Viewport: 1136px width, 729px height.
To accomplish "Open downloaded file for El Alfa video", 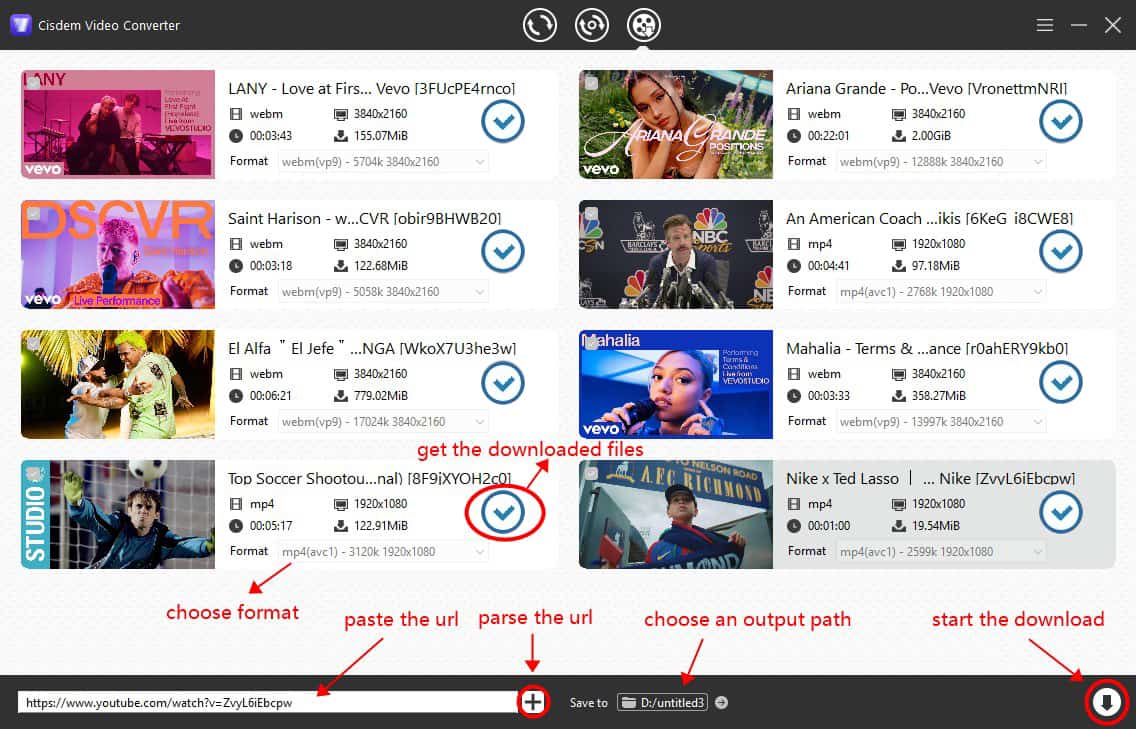I will click(503, 382).
